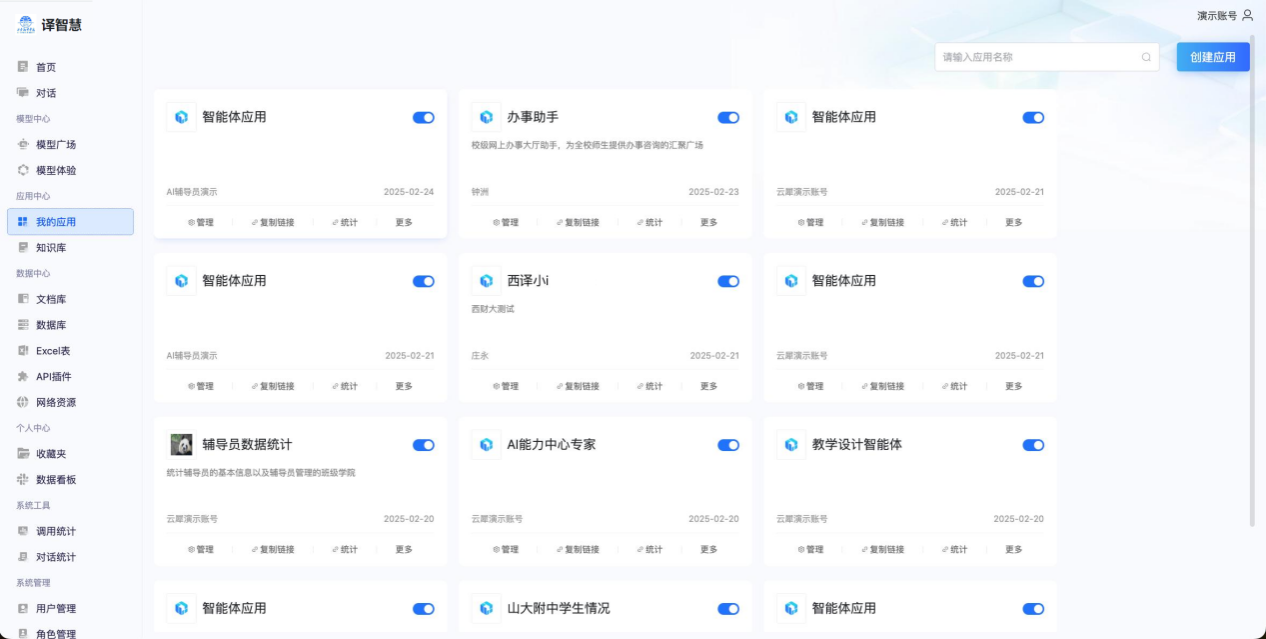This screenshot has width=1266, height=639.
Task: Click link icon of 教学设计智能体 复制链接
Action: [865, 550]
